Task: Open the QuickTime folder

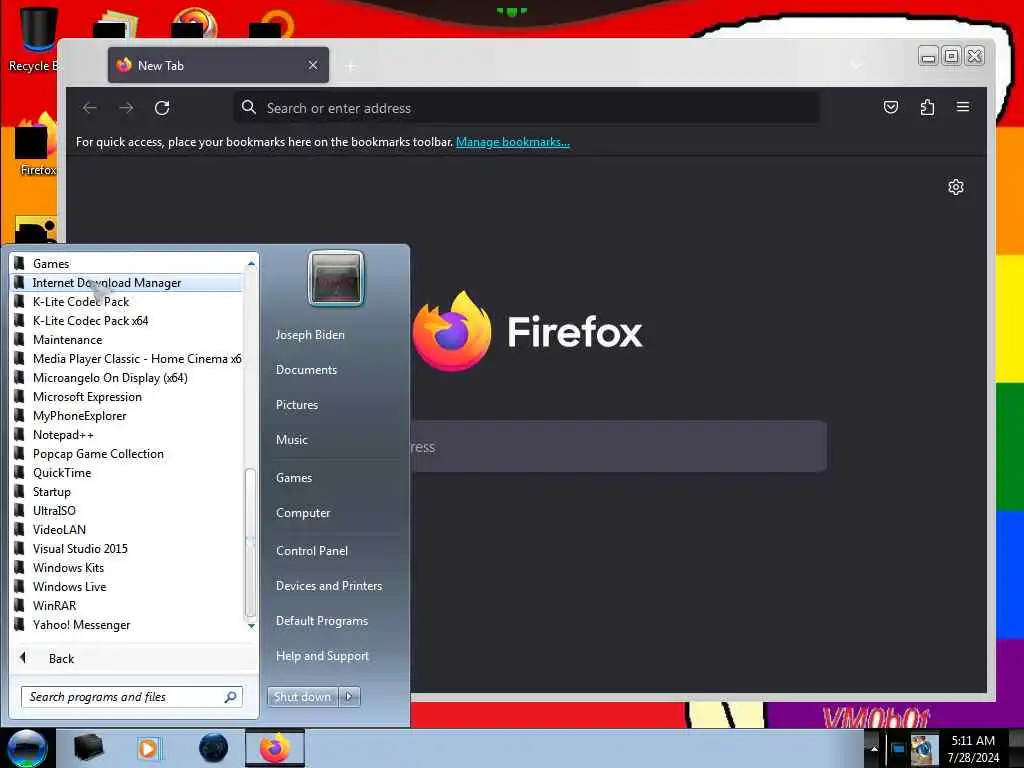Action: (x=127, y=472)
